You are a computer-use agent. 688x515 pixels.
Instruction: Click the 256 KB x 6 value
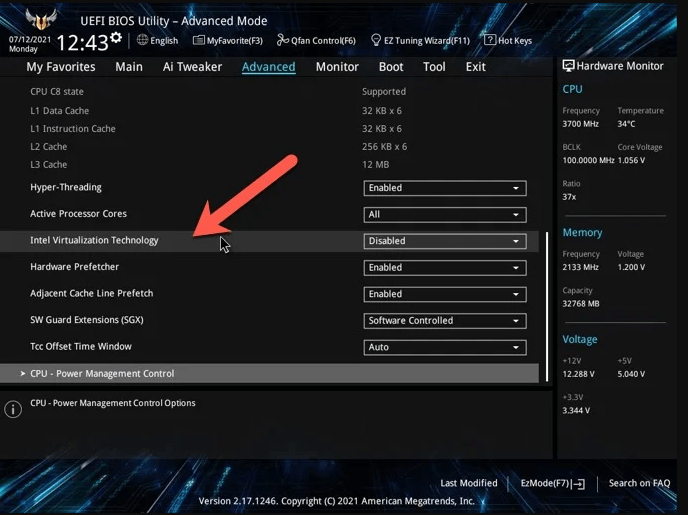click(384, 147)
